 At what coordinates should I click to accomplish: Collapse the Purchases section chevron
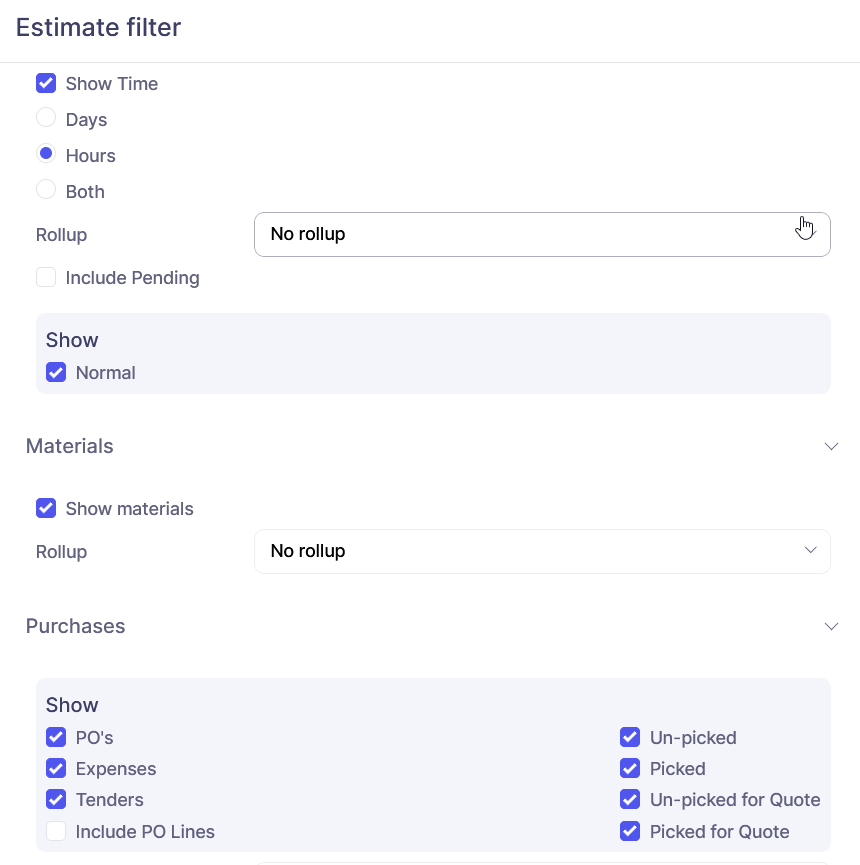point(831,626)
